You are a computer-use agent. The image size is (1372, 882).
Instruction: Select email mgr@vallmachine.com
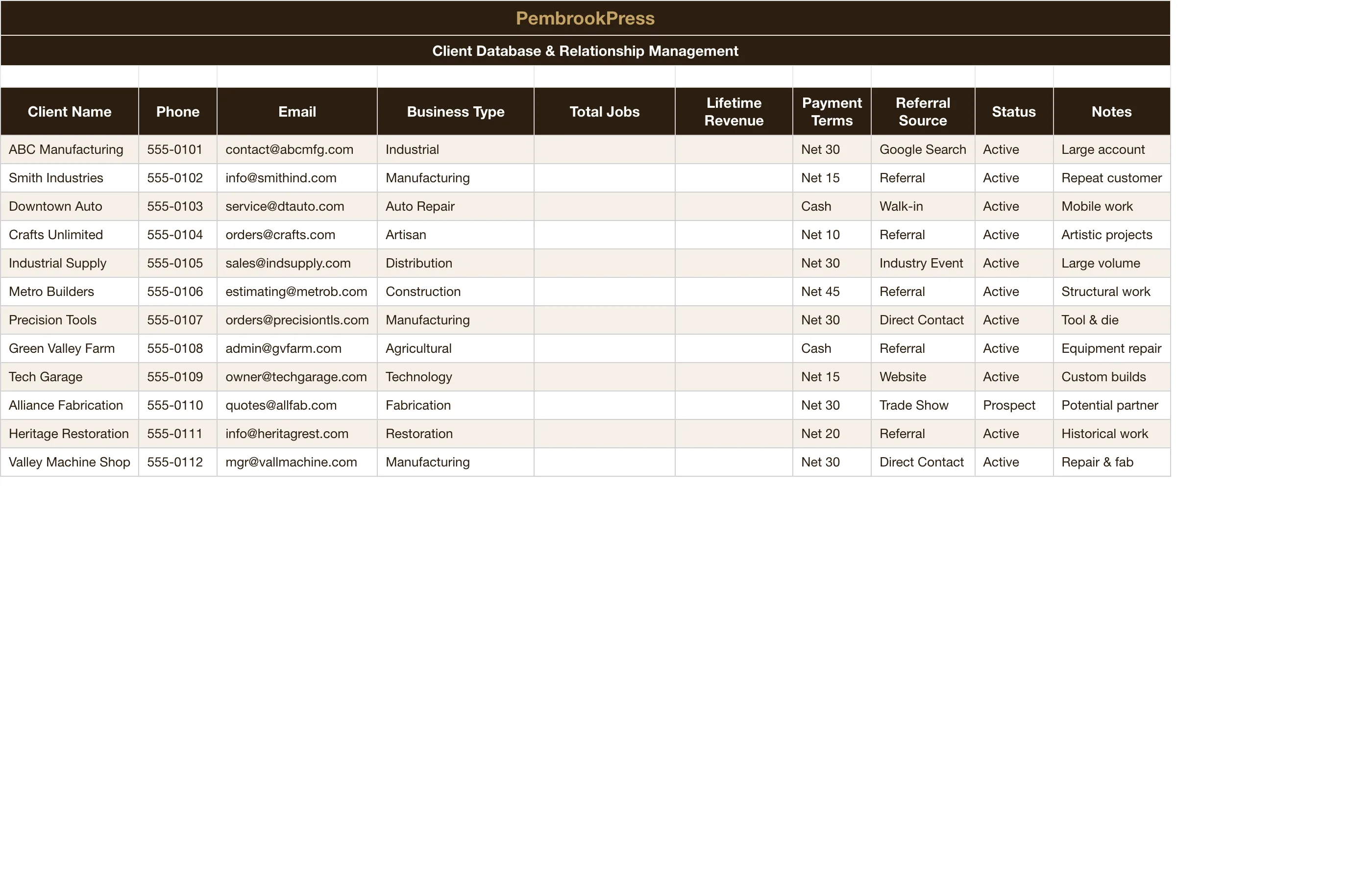(296, 462)
